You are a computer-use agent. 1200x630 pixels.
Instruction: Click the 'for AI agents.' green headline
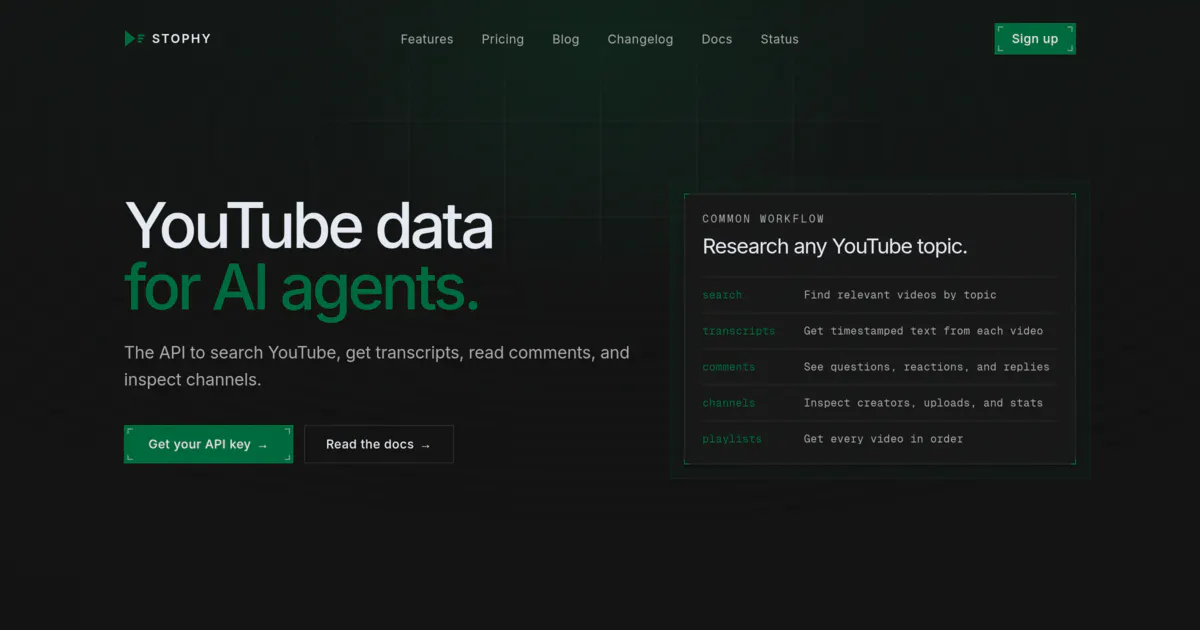click(x=302, y=290)
